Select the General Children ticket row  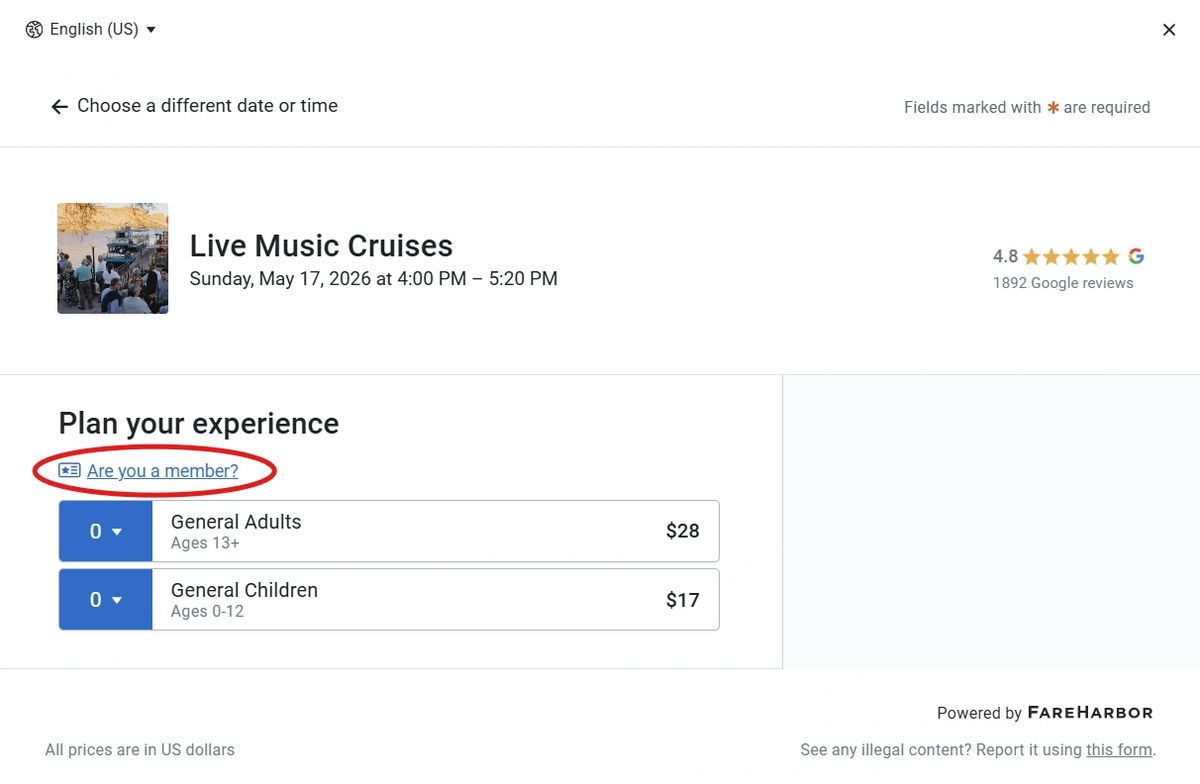tap(389, 600)
